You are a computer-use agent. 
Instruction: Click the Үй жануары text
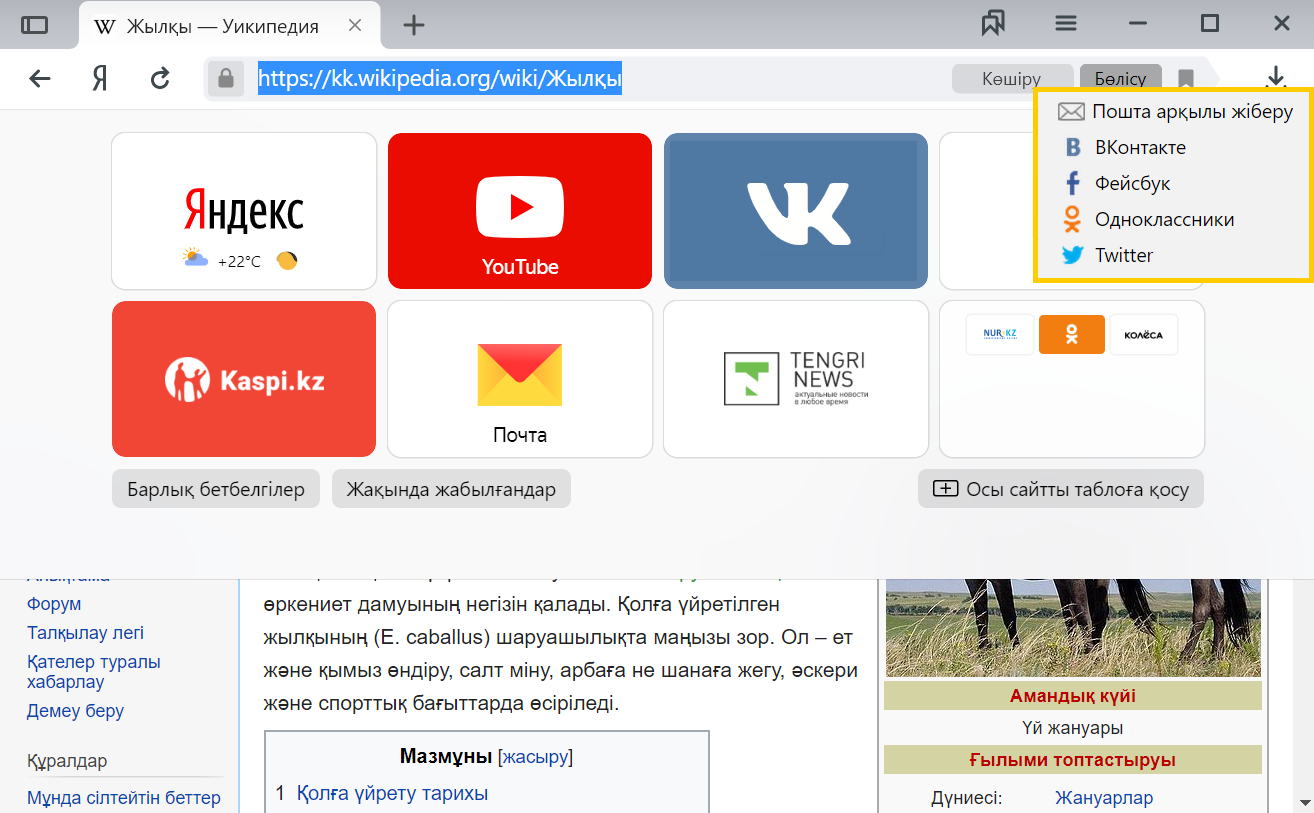point(1072,728)
